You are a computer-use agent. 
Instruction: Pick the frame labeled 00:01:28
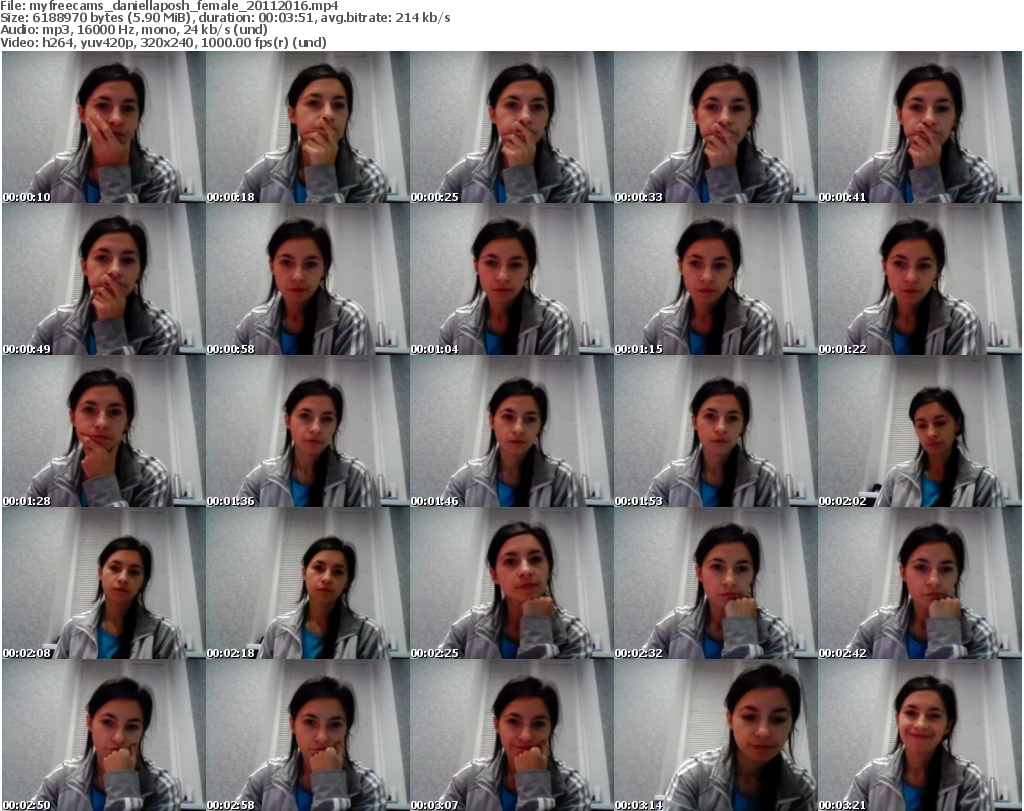click(104, 431)
